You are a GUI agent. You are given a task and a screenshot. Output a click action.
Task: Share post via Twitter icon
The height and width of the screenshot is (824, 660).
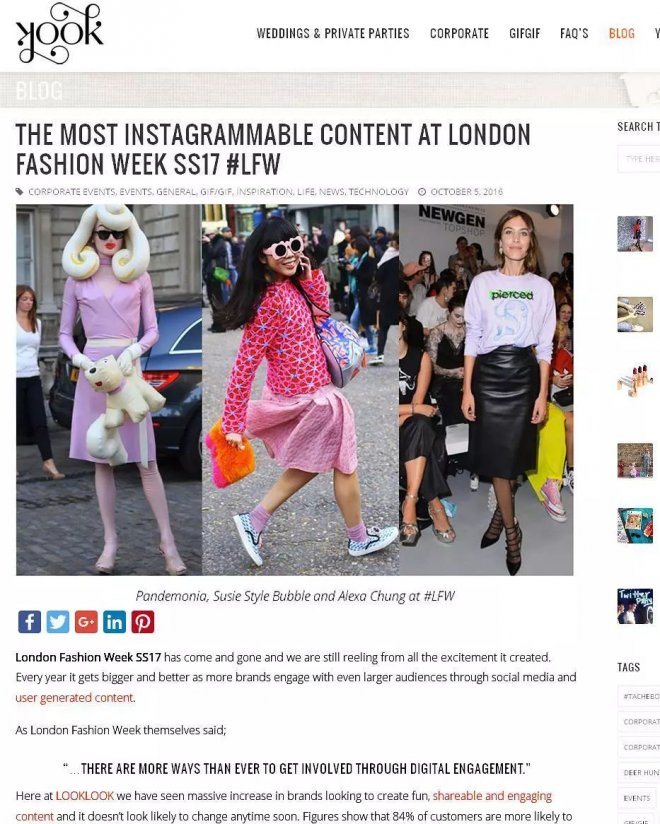pos(58,622)
